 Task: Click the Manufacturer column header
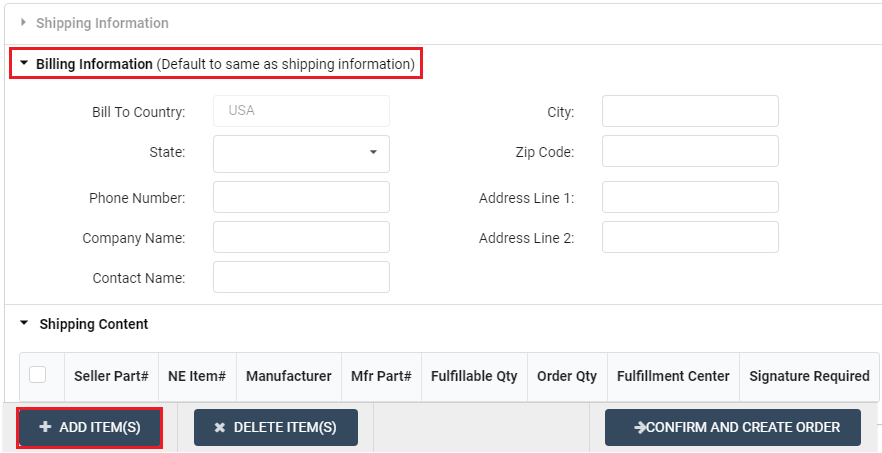(288, 376)
